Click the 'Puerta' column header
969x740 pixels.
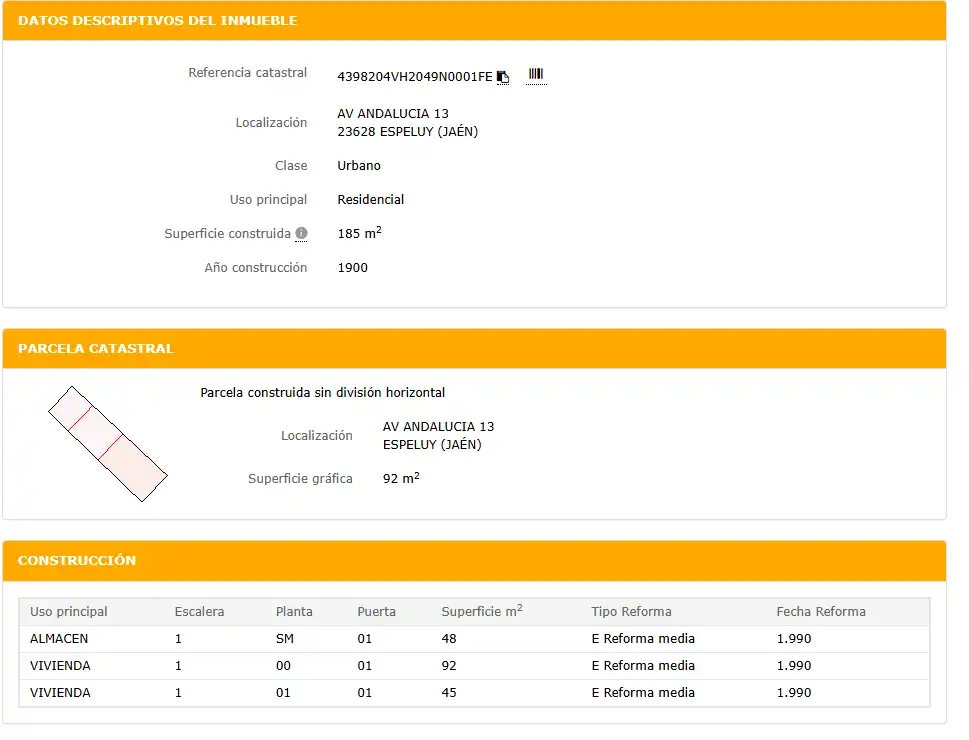point(376,611)
